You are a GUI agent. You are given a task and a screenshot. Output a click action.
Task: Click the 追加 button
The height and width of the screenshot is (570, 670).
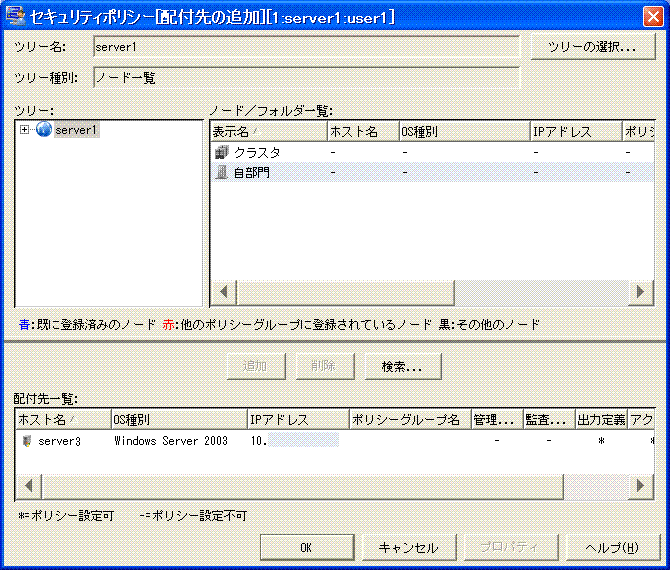click(x=256, y=366)
